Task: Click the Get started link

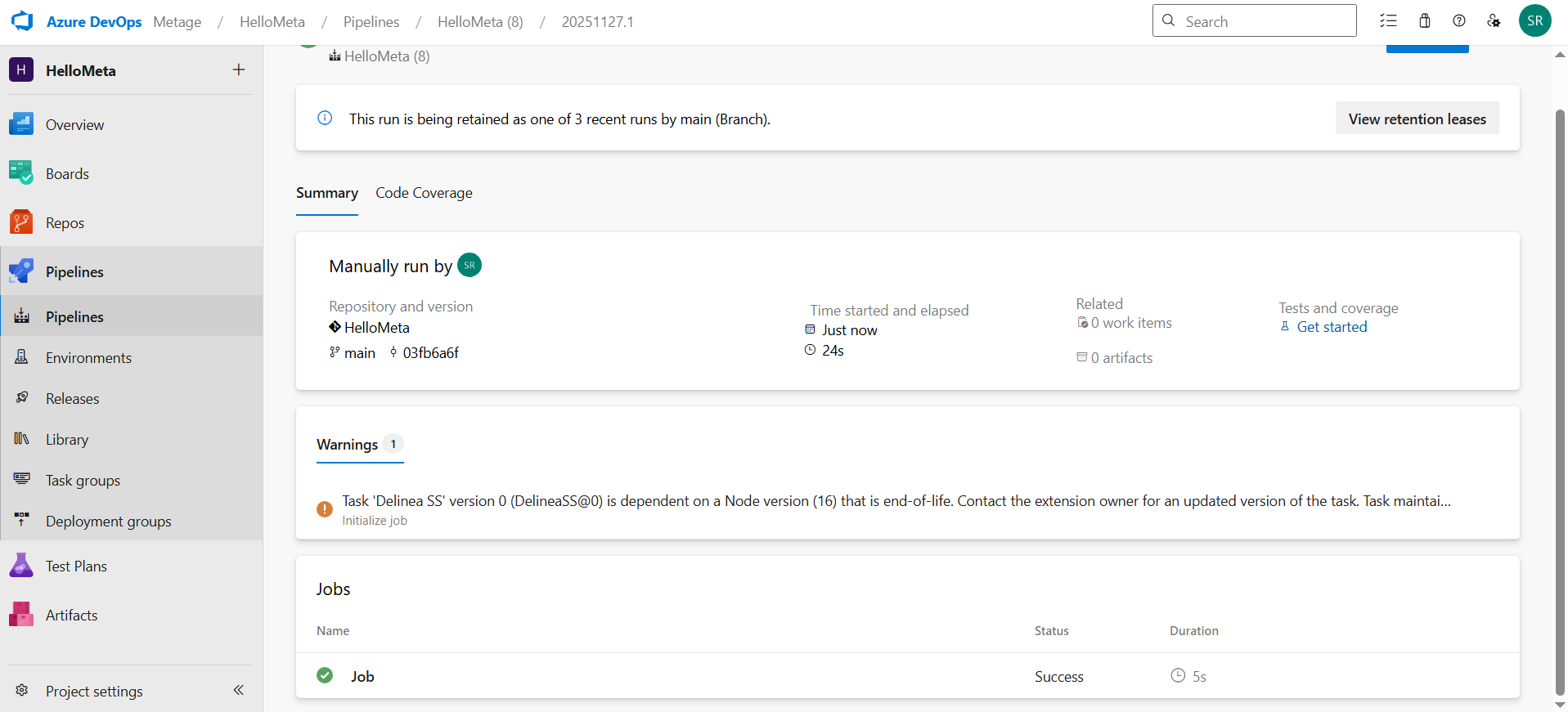Action: pyautogui.click(x=1332, y=327)
